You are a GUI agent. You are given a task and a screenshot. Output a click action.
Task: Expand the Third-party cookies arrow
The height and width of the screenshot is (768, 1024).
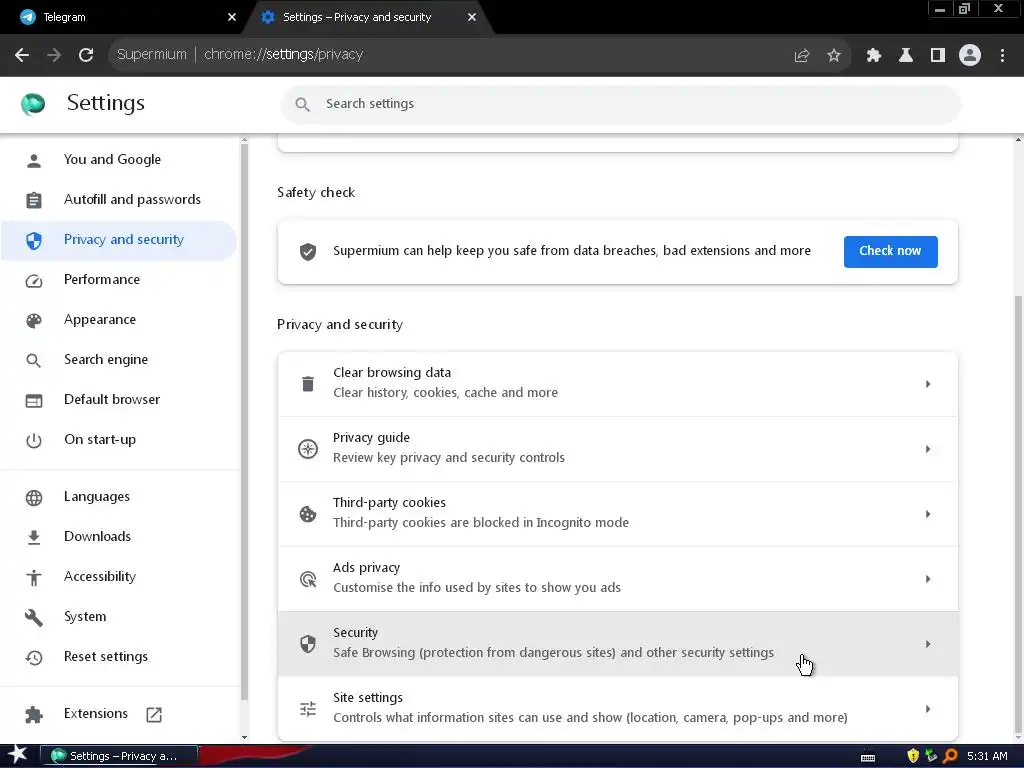click(x=927, y=514)
